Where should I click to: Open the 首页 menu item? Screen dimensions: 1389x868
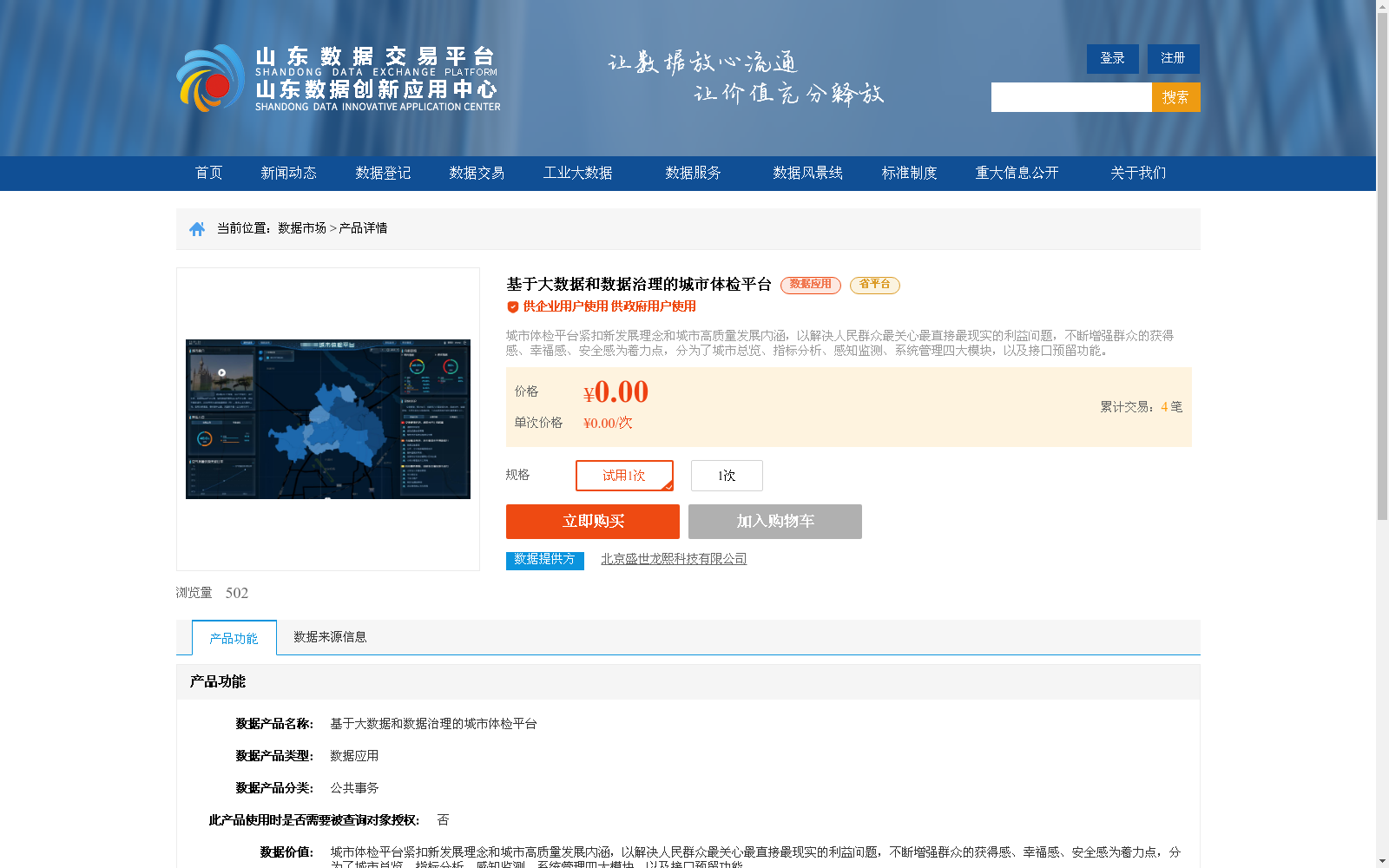coord(208,173)
